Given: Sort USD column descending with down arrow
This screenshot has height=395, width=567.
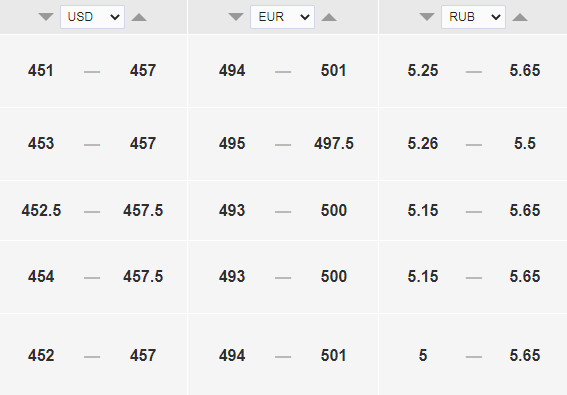Looking at the screenshot, I should [46, 17].
